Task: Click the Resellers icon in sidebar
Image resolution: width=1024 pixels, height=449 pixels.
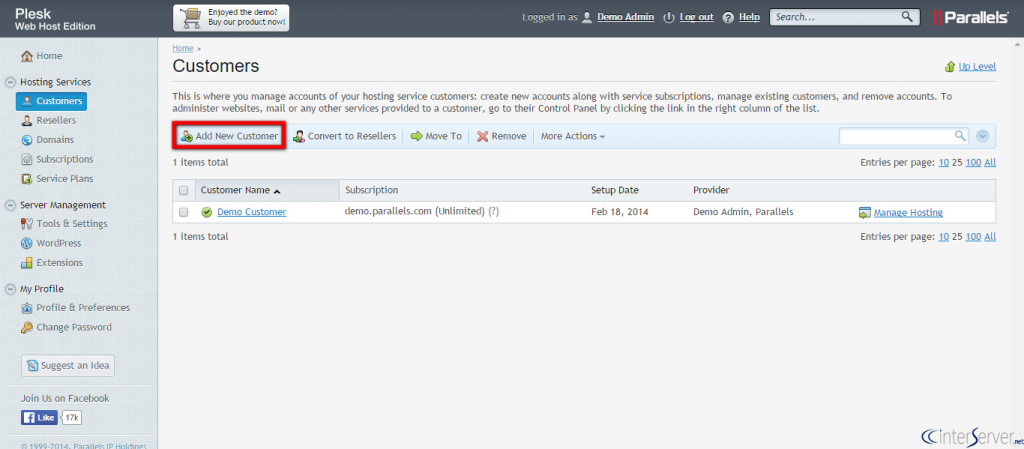Action: pos(27,121)
